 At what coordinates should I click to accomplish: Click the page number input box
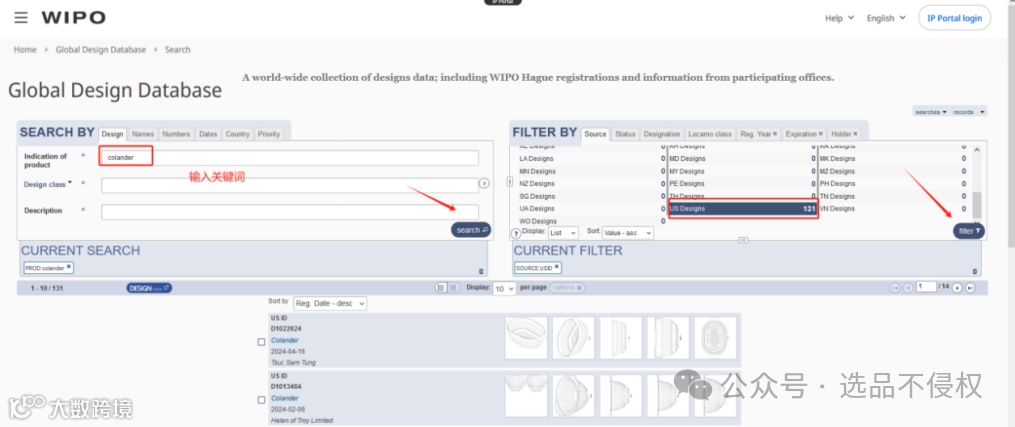(x=926, y=287)
